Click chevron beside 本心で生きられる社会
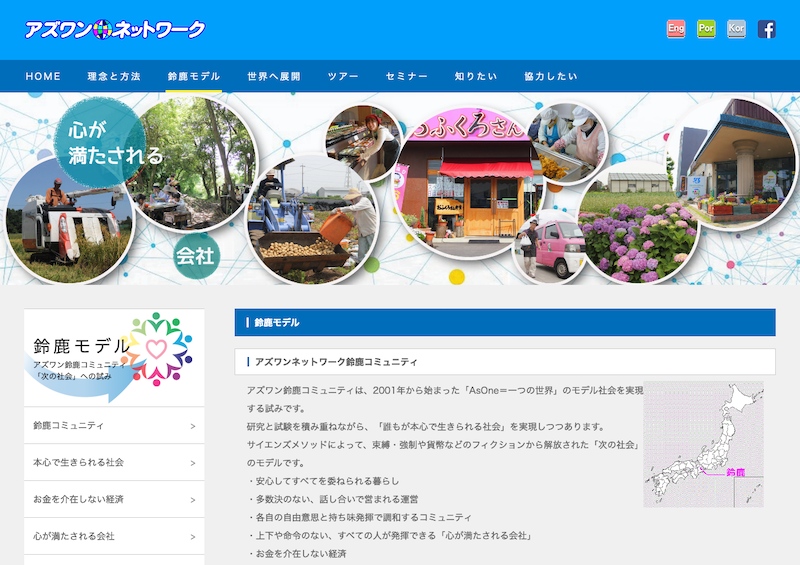The height and width of the screenshot is (565, 800). click(x=193, y=463)
